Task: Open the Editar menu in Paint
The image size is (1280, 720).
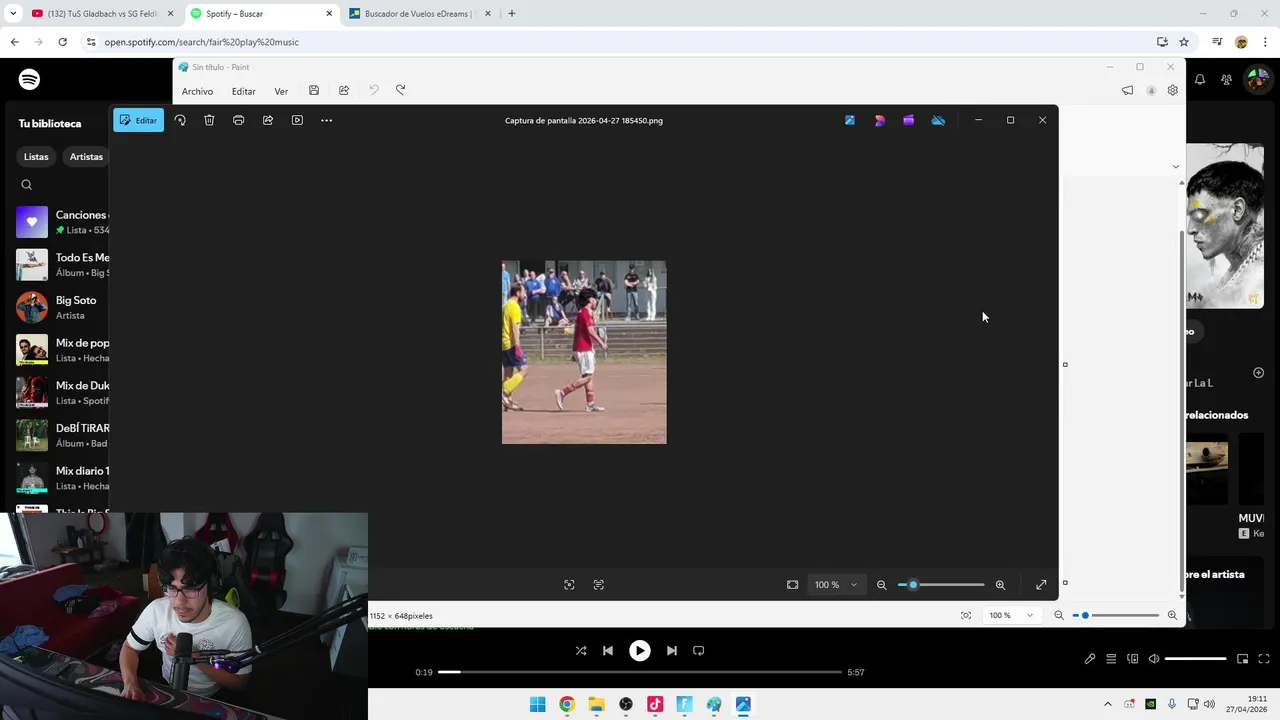Action: pos(244,91)
